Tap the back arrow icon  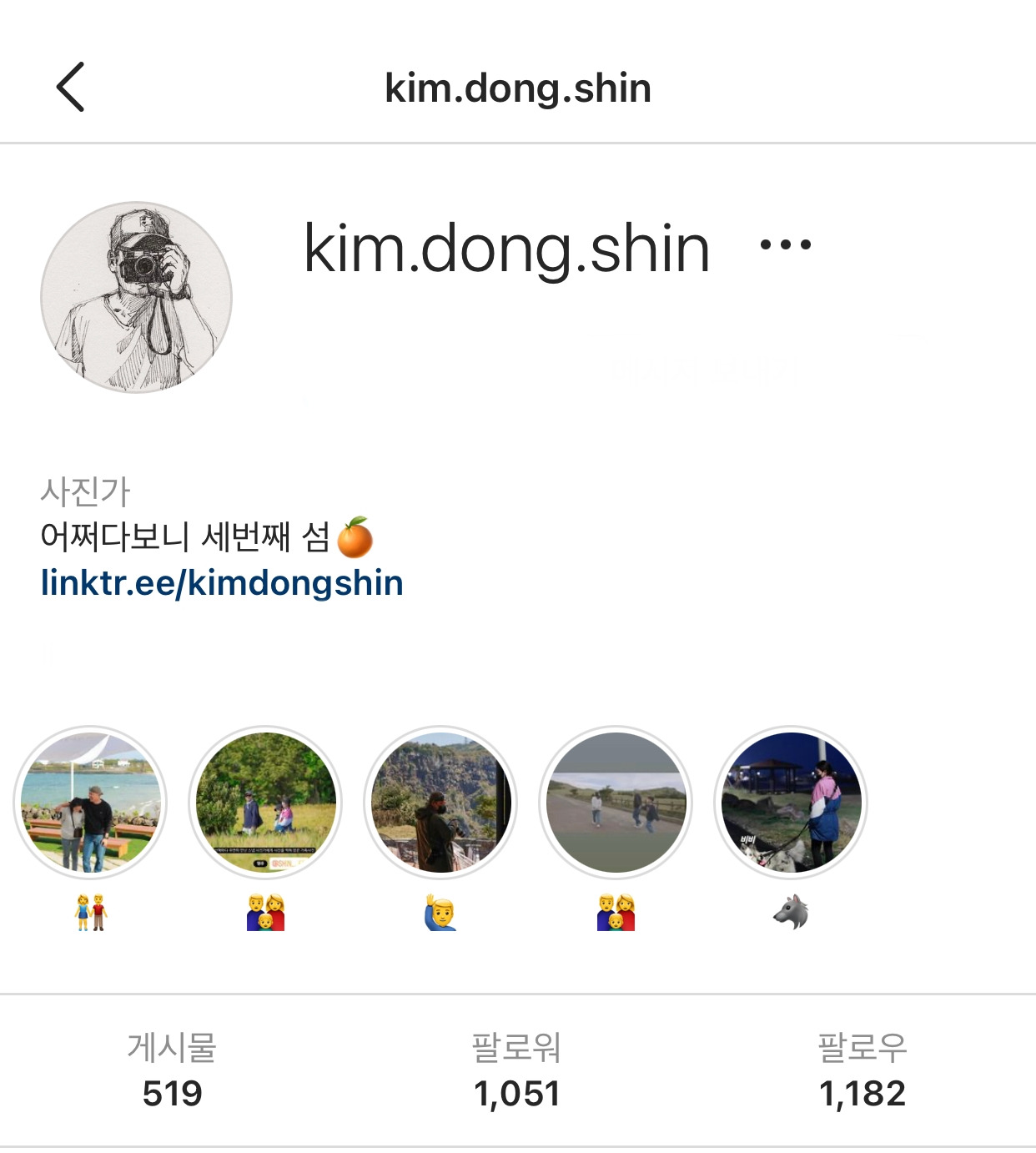tap(71, 87)
